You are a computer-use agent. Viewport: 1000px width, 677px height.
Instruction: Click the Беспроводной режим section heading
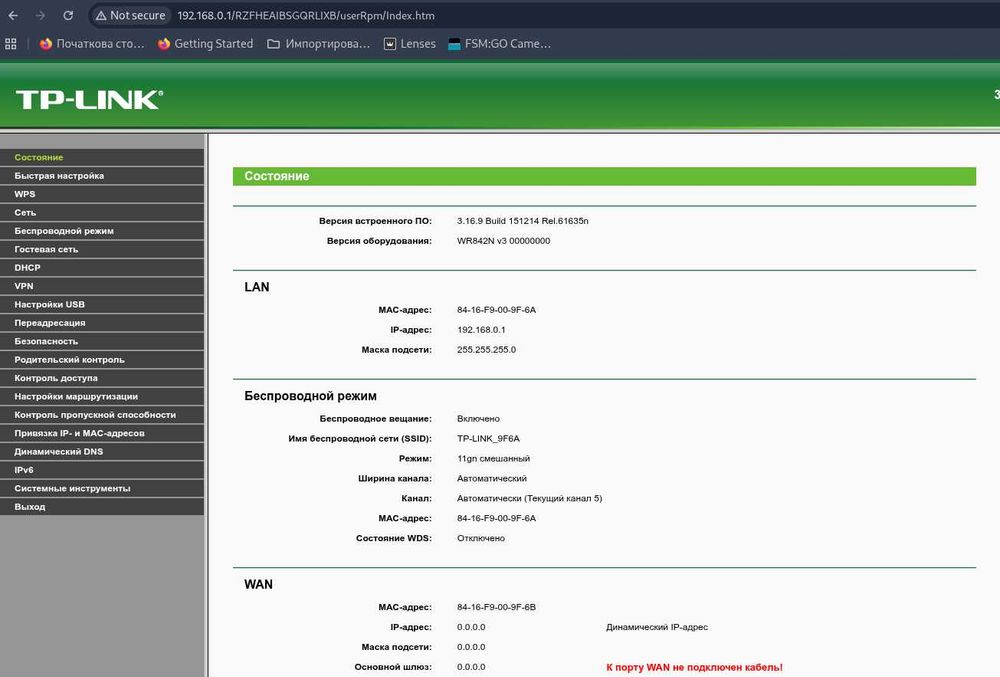point(311,397)
